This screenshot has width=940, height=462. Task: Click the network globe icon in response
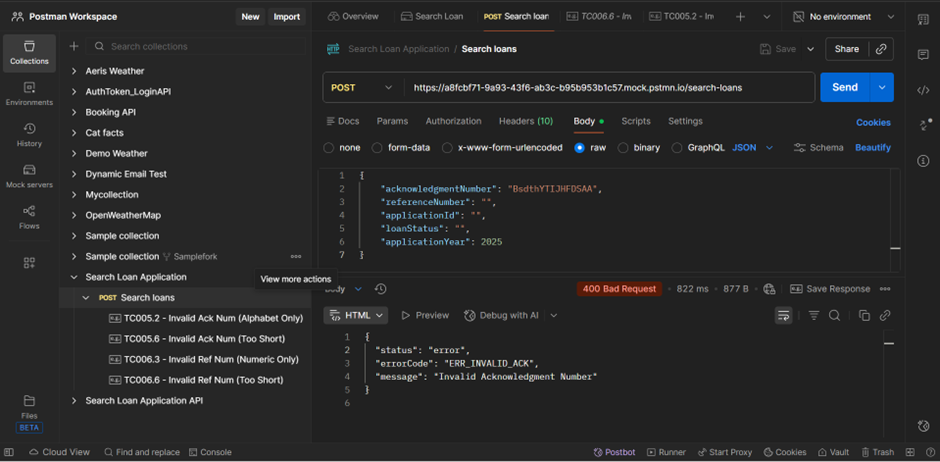click(x=769, y=289)
